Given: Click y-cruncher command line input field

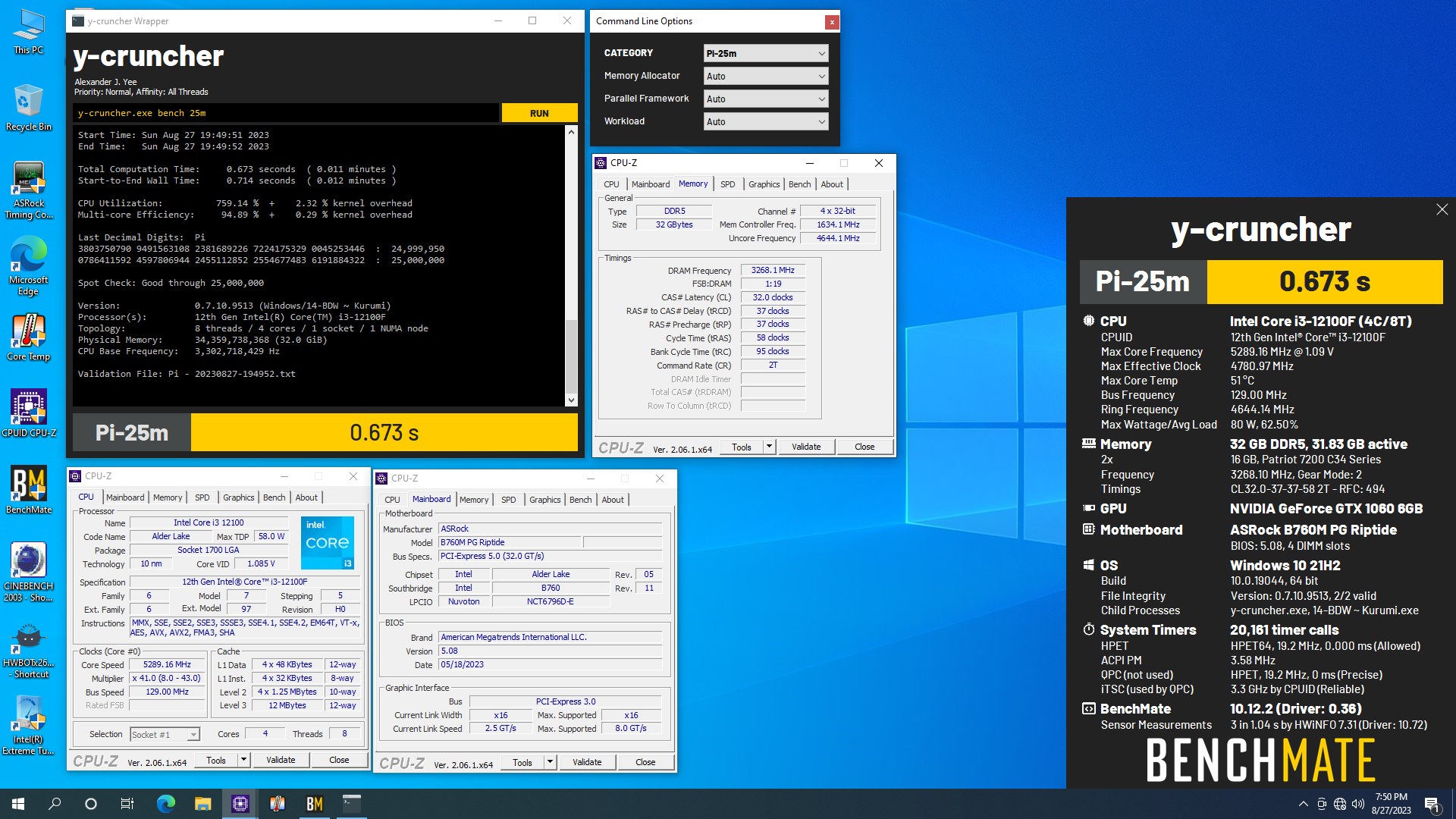Looking at the screenshot, I should point(287,113).
